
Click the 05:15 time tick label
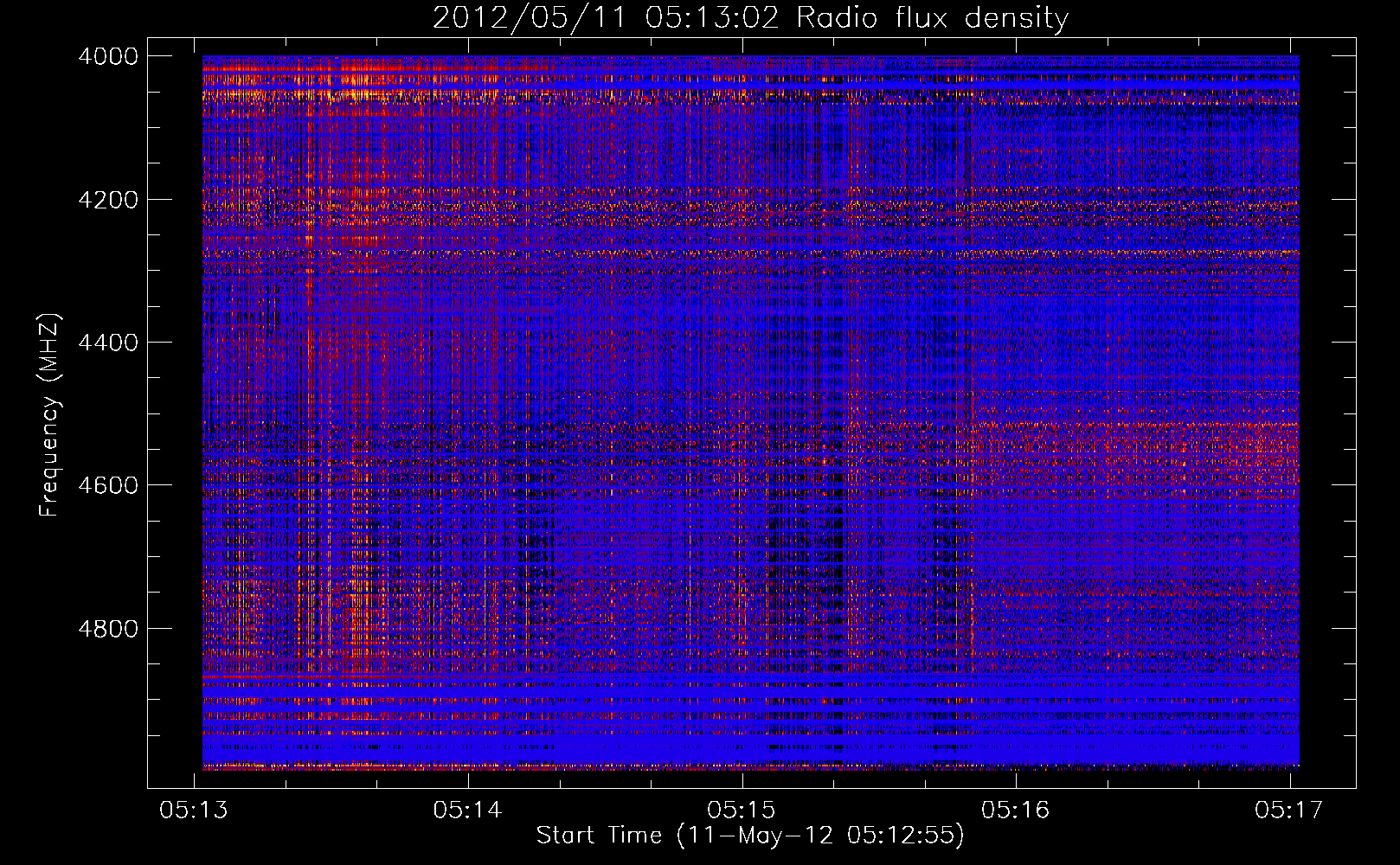click(x=742, y=810)
